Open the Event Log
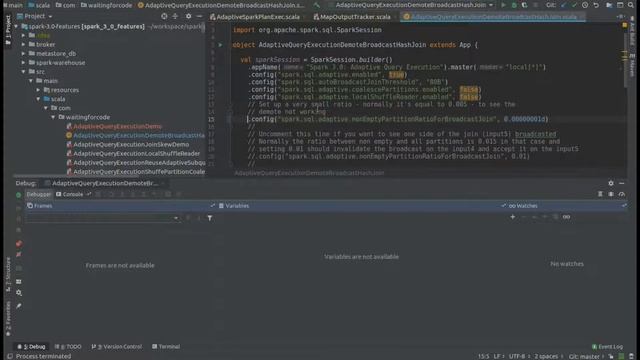Screen dimensions: 640x360 click(607, 347)
